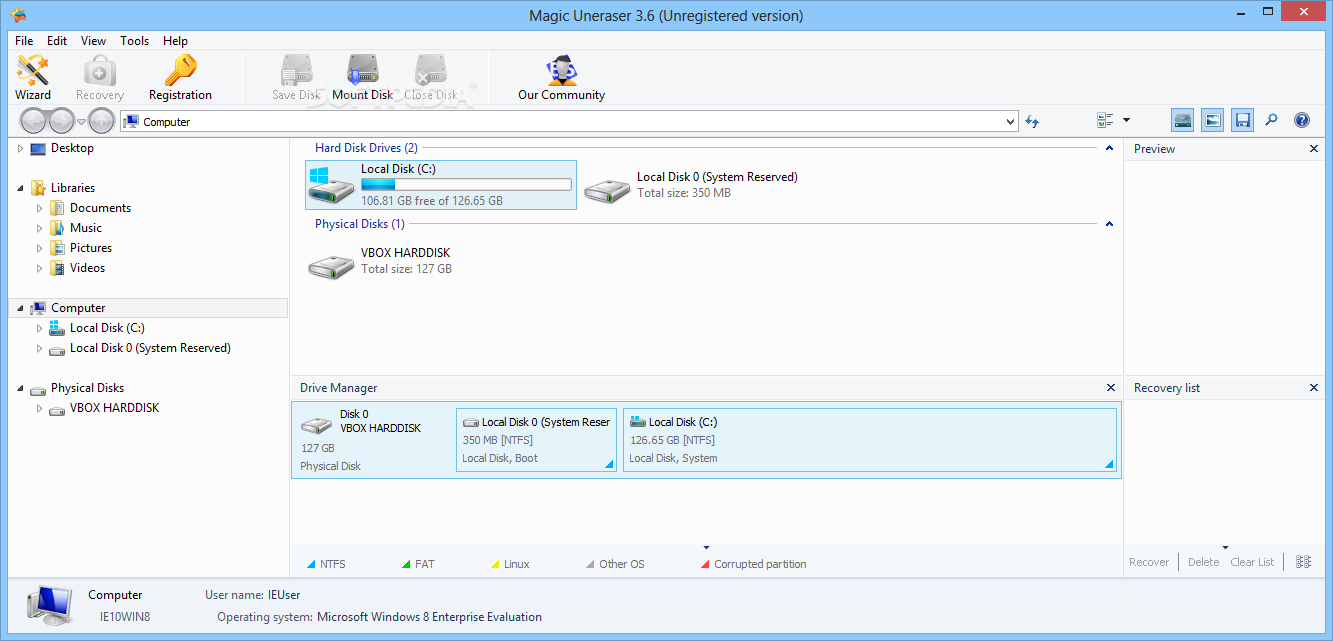Image resolution: width=1333 pixels, height=641 pixels.
Task: Click the address bar showing Computer
Action: pos(569,122)
